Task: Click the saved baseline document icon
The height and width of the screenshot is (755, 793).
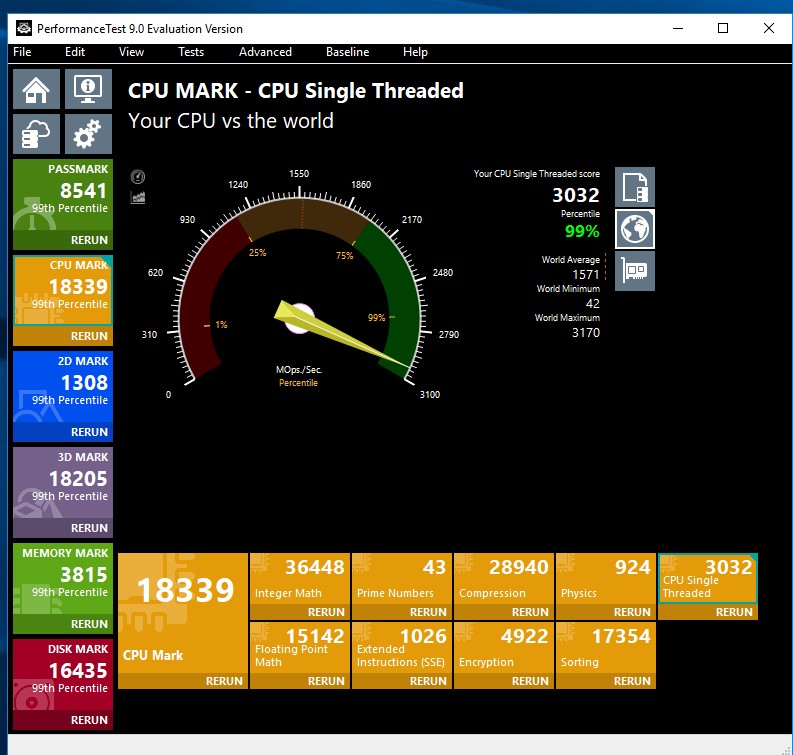Action: click(635, 187)
